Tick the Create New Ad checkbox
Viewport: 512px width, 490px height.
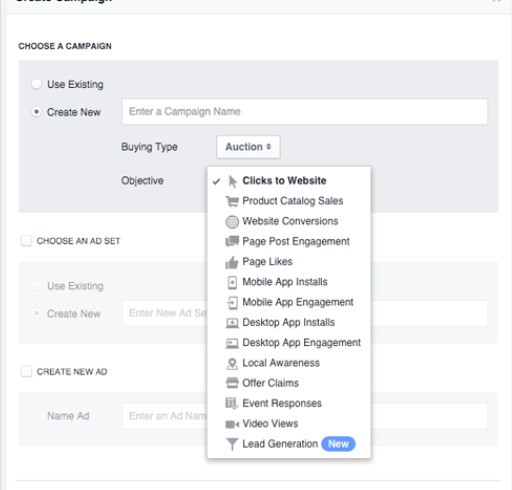click(26, 371)
